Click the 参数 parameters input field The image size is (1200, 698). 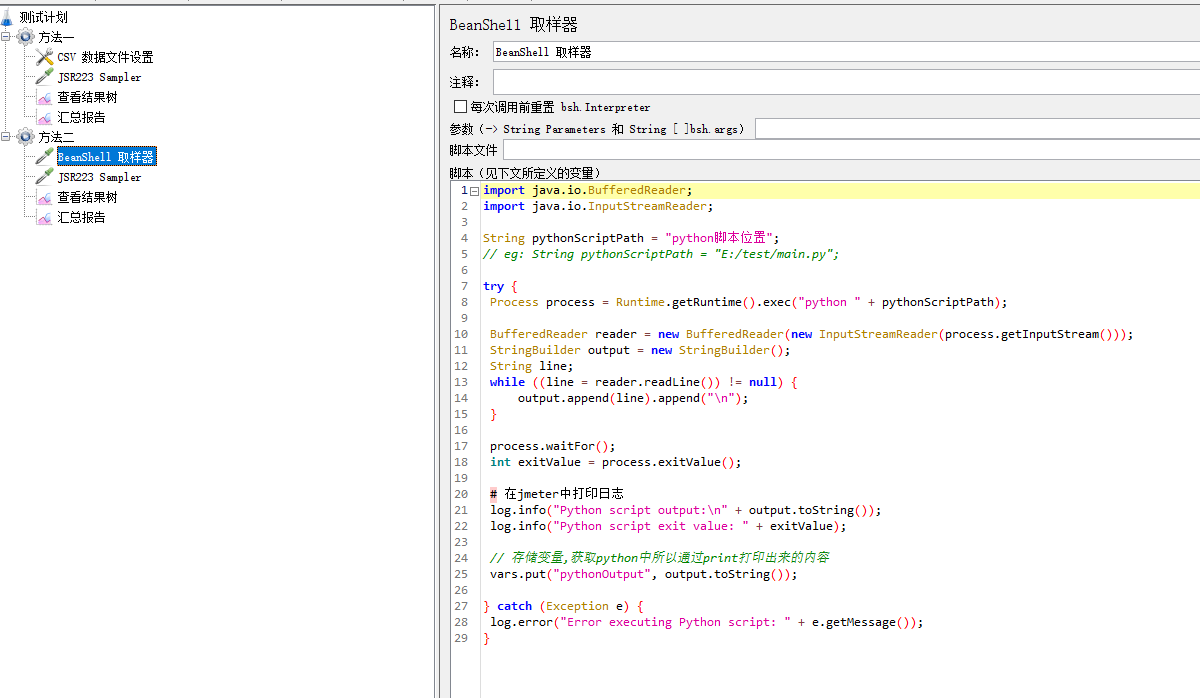977,129
